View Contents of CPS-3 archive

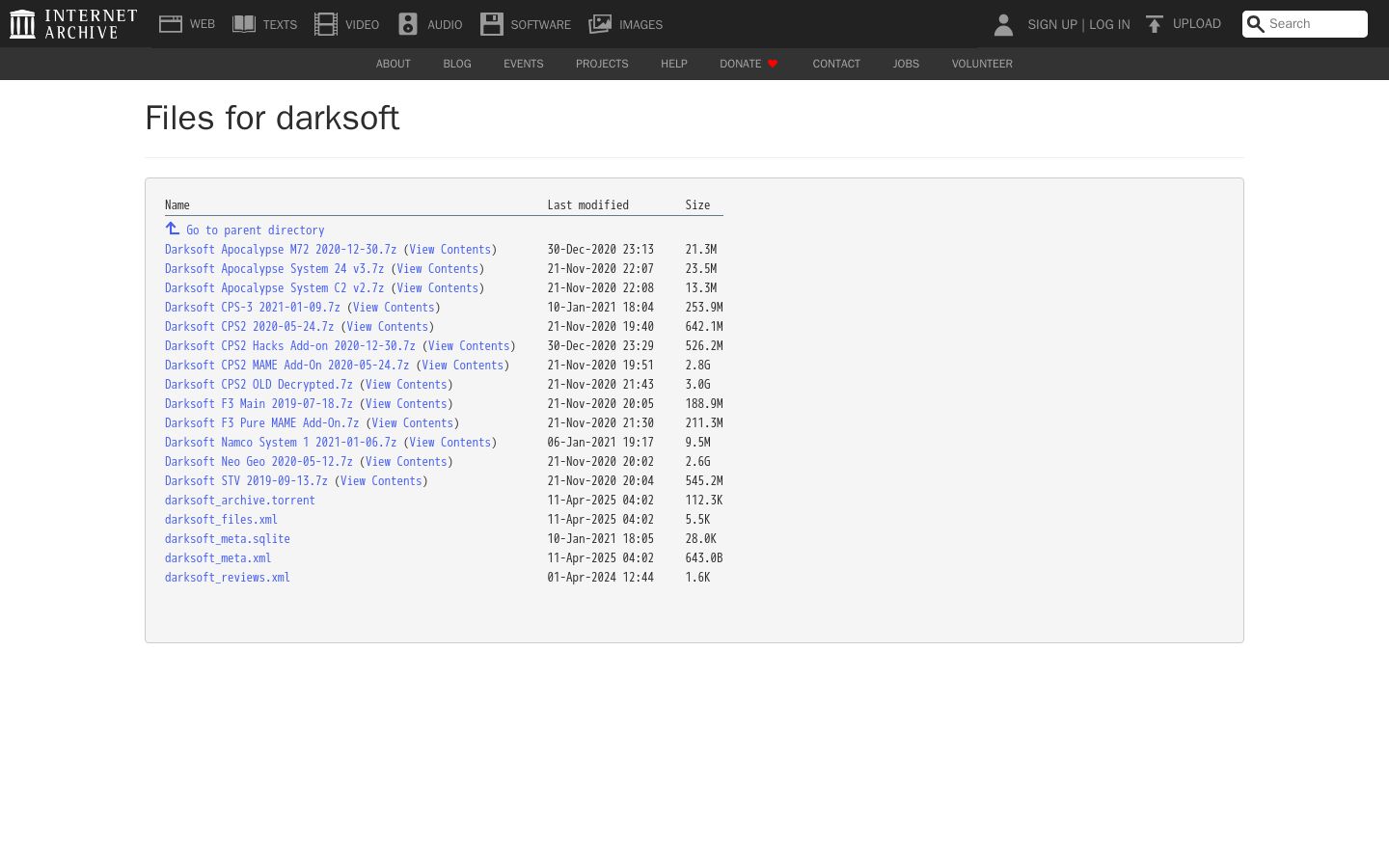point(394,308)
